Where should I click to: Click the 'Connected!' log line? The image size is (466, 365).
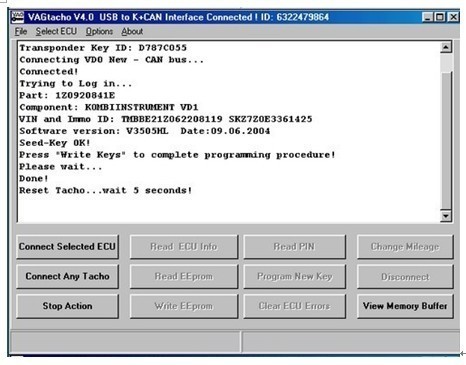tap(49, 72)
